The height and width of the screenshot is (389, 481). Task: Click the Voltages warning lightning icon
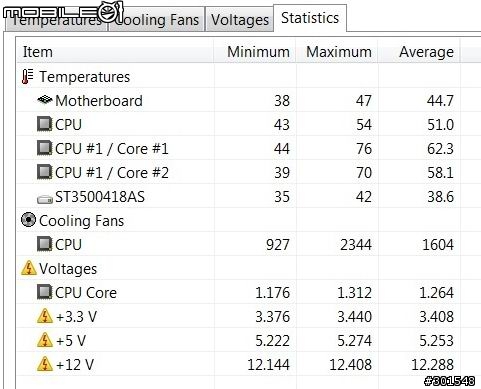pos(29,268)
